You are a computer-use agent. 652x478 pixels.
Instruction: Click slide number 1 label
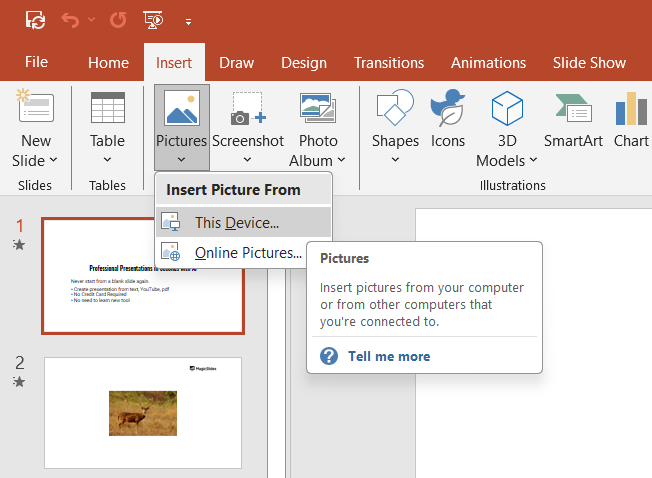[20, 226]
